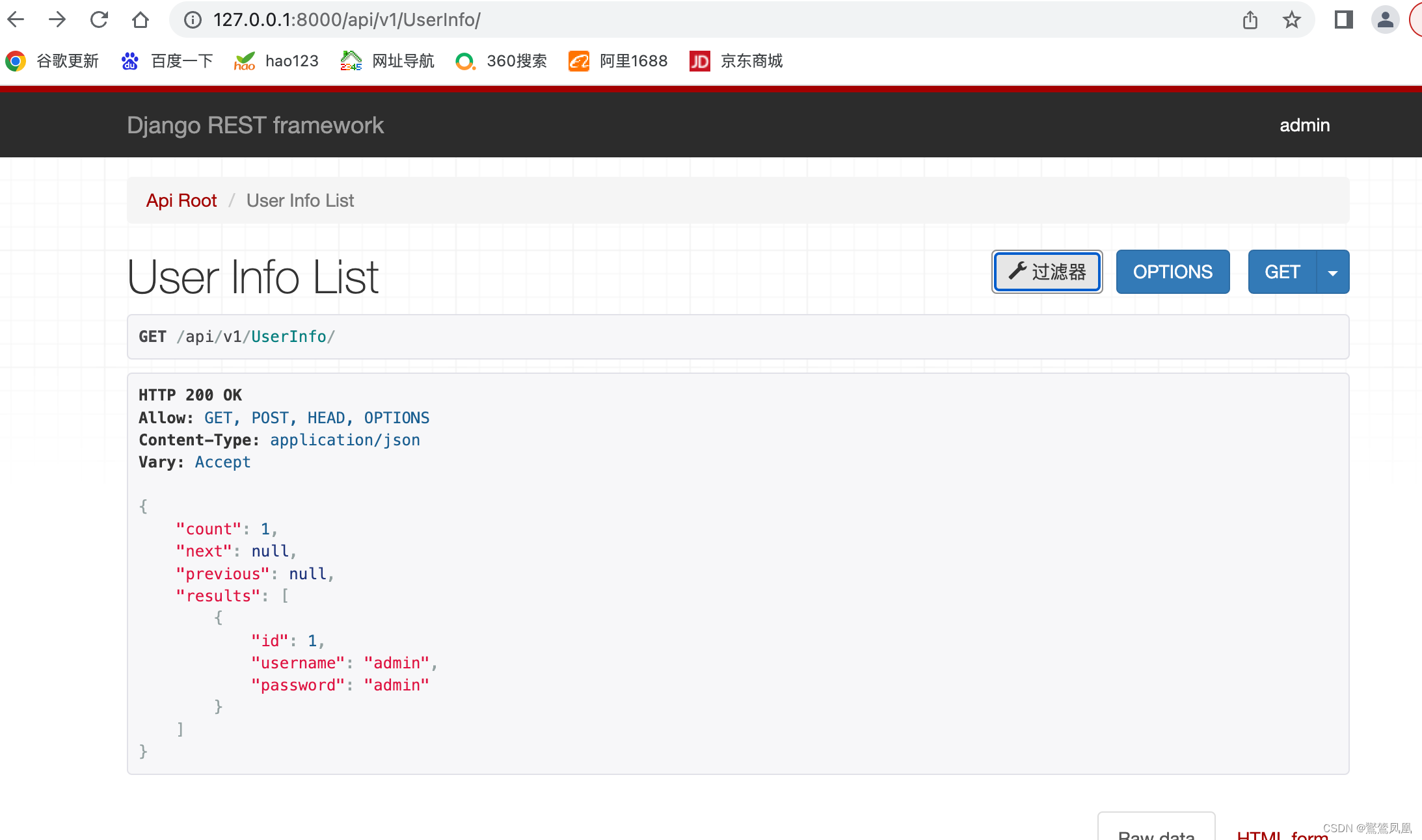
Task: Click the GET button
Action: (x=1283, y=272)
